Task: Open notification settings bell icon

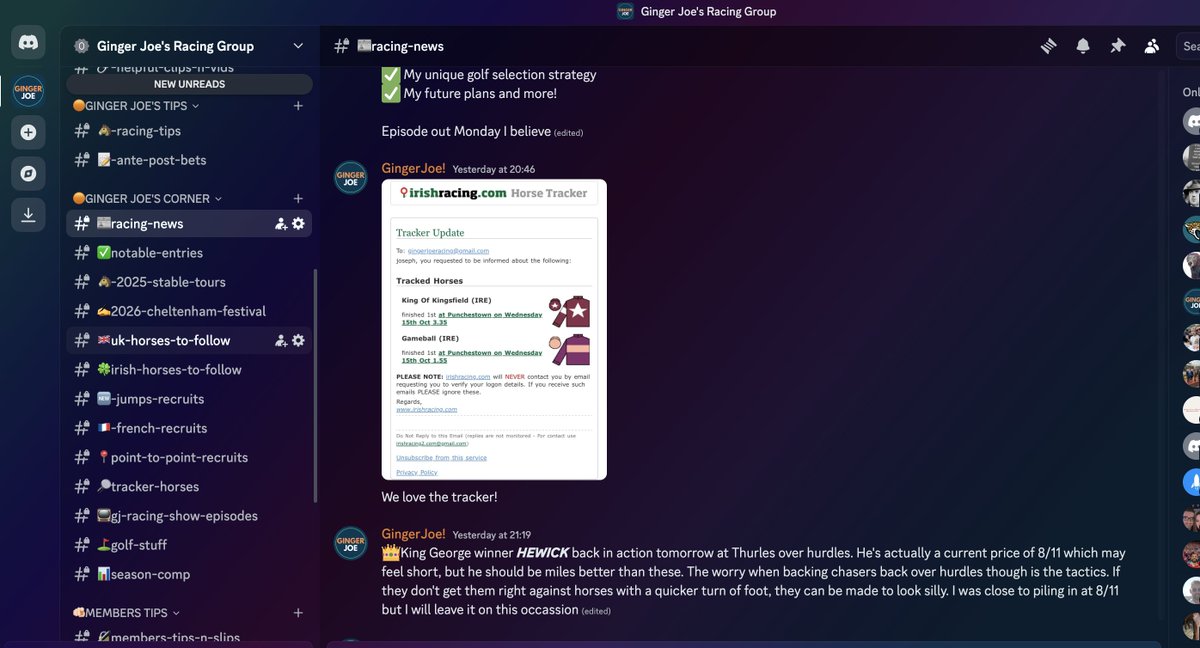Action: point(1083,46)
